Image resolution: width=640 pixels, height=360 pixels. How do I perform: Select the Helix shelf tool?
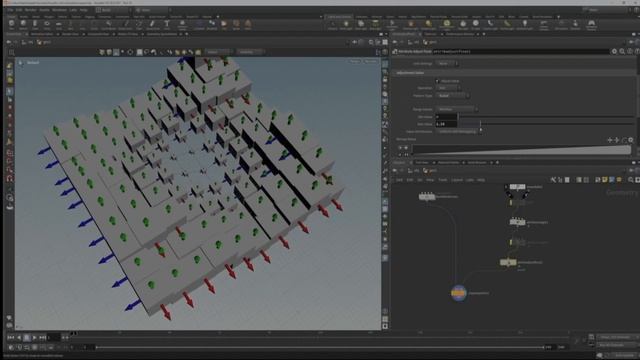248,24
